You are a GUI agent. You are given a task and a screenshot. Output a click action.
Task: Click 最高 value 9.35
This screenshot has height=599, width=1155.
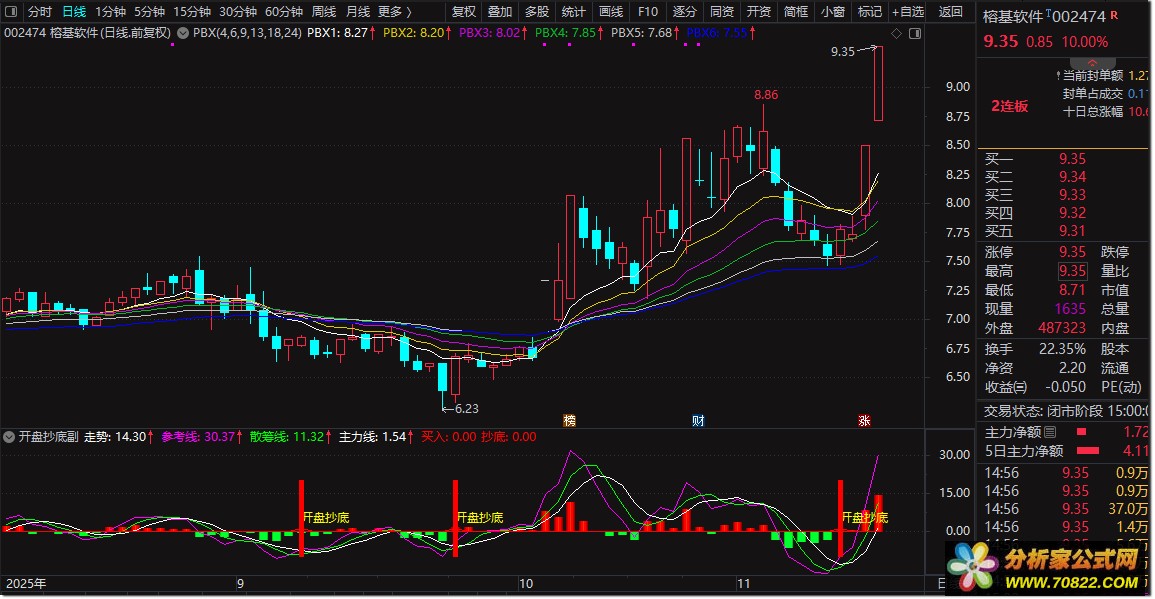point(1072,271)
